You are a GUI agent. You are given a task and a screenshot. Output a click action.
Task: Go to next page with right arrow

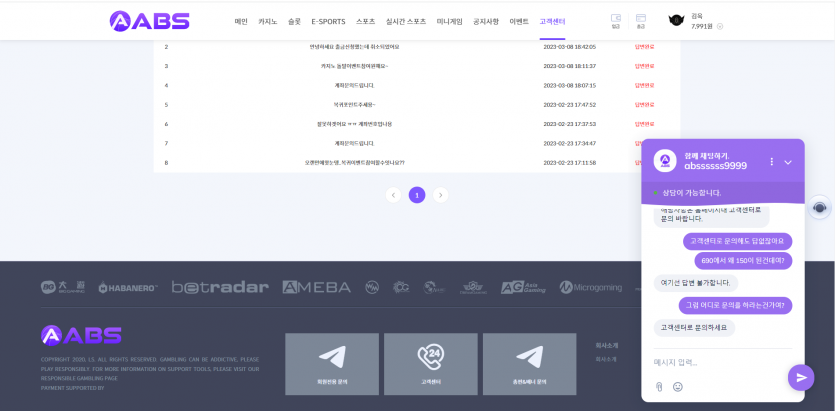440,195
